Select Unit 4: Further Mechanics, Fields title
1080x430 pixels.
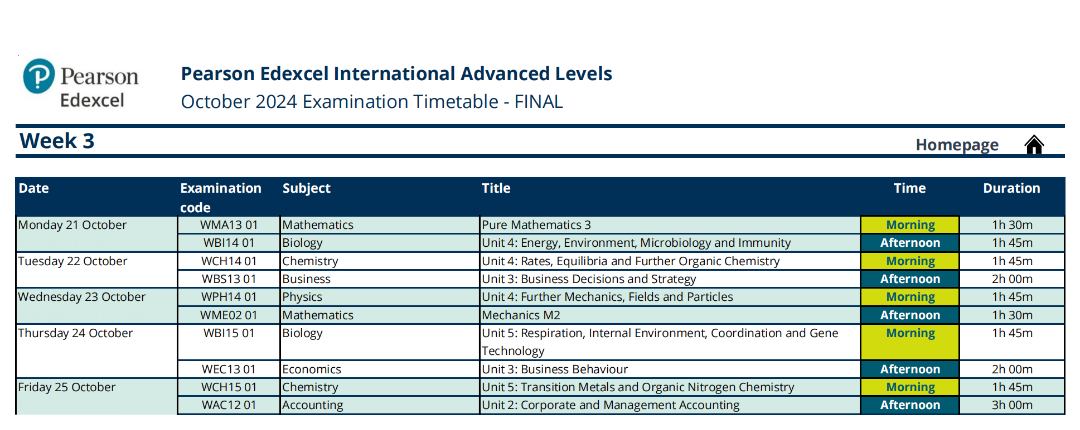click(670, 297)
